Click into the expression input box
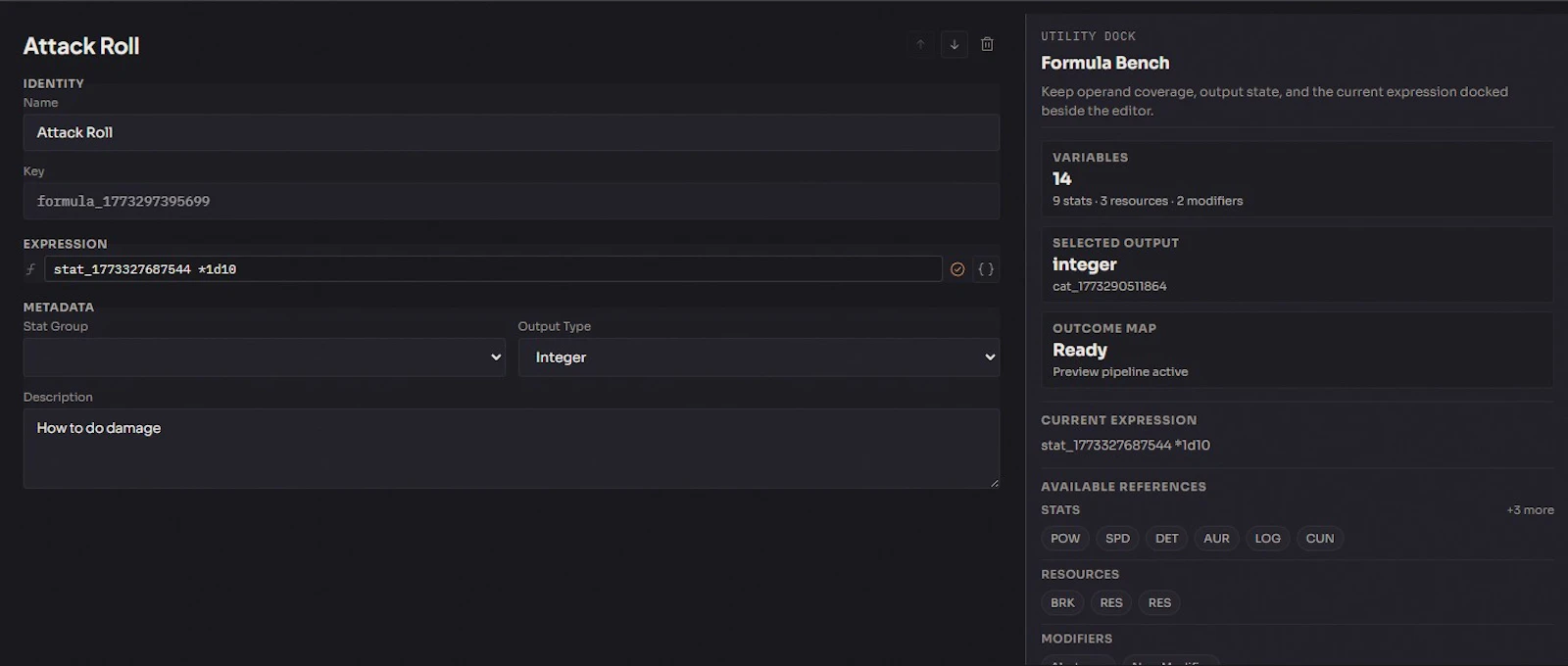 click(493, 269)
